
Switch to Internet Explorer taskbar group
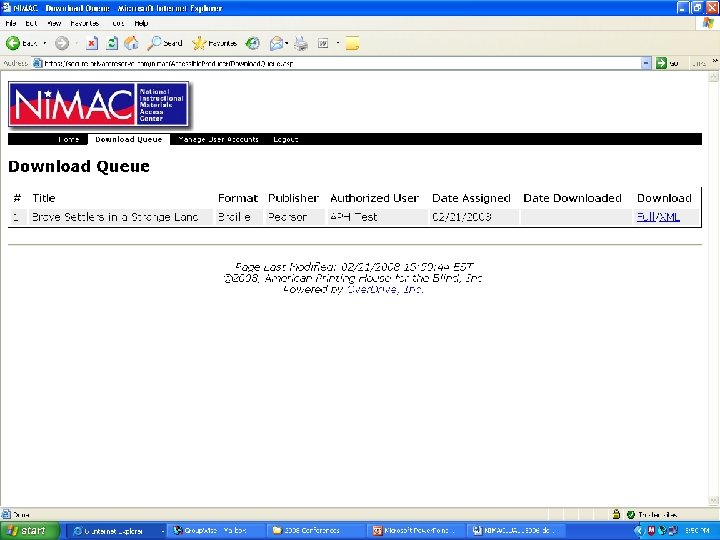pos(117,531)
